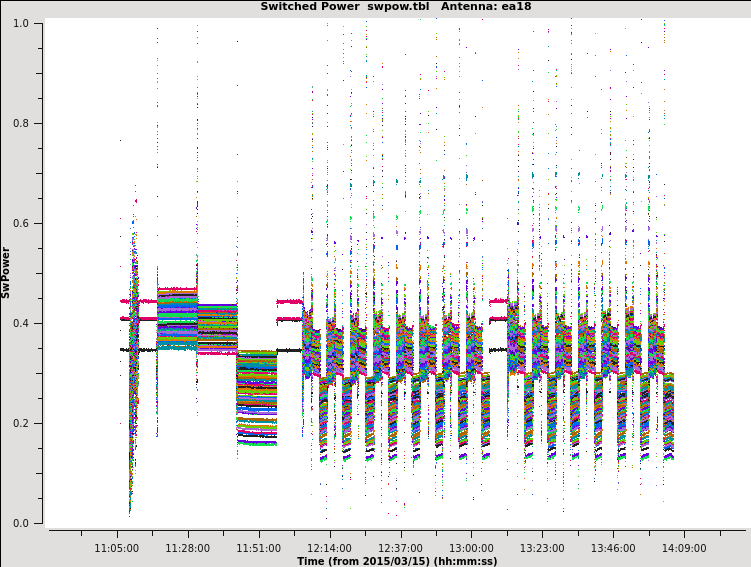
Task: Select the 11:05:00 time tick label
Action: (x=117, y=548)
